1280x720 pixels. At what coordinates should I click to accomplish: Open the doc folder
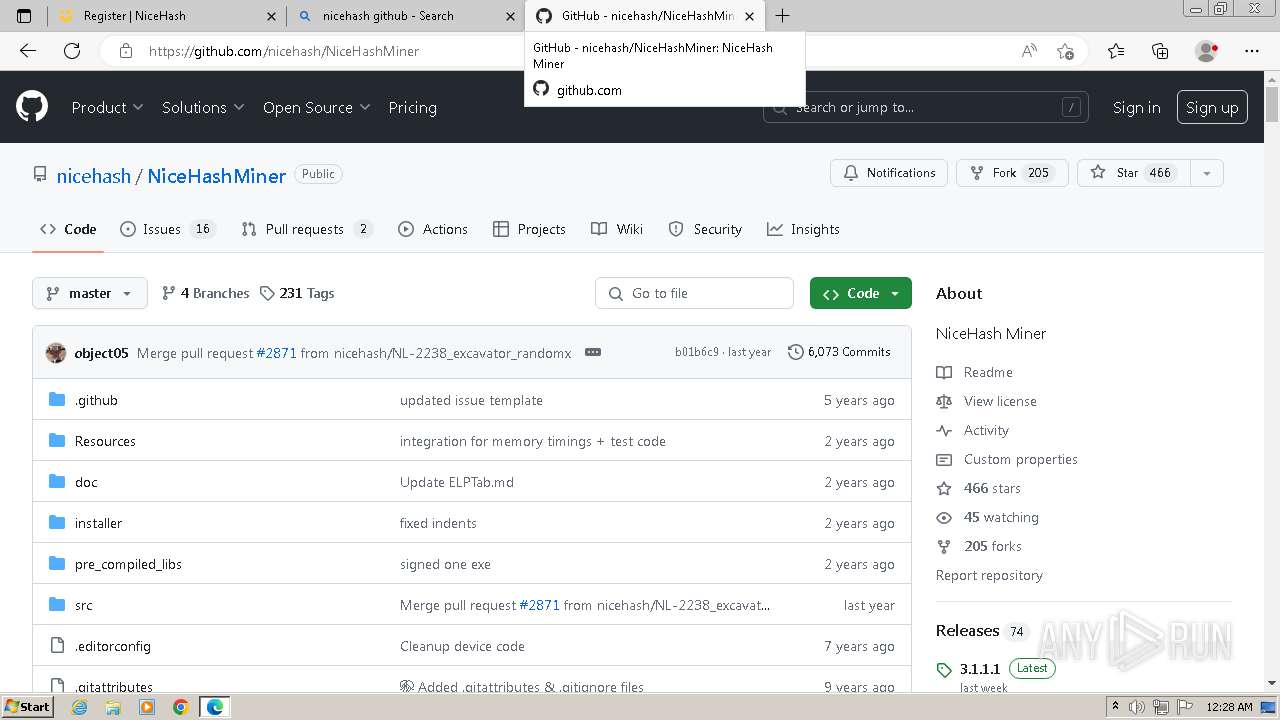(x=86, y=482)
